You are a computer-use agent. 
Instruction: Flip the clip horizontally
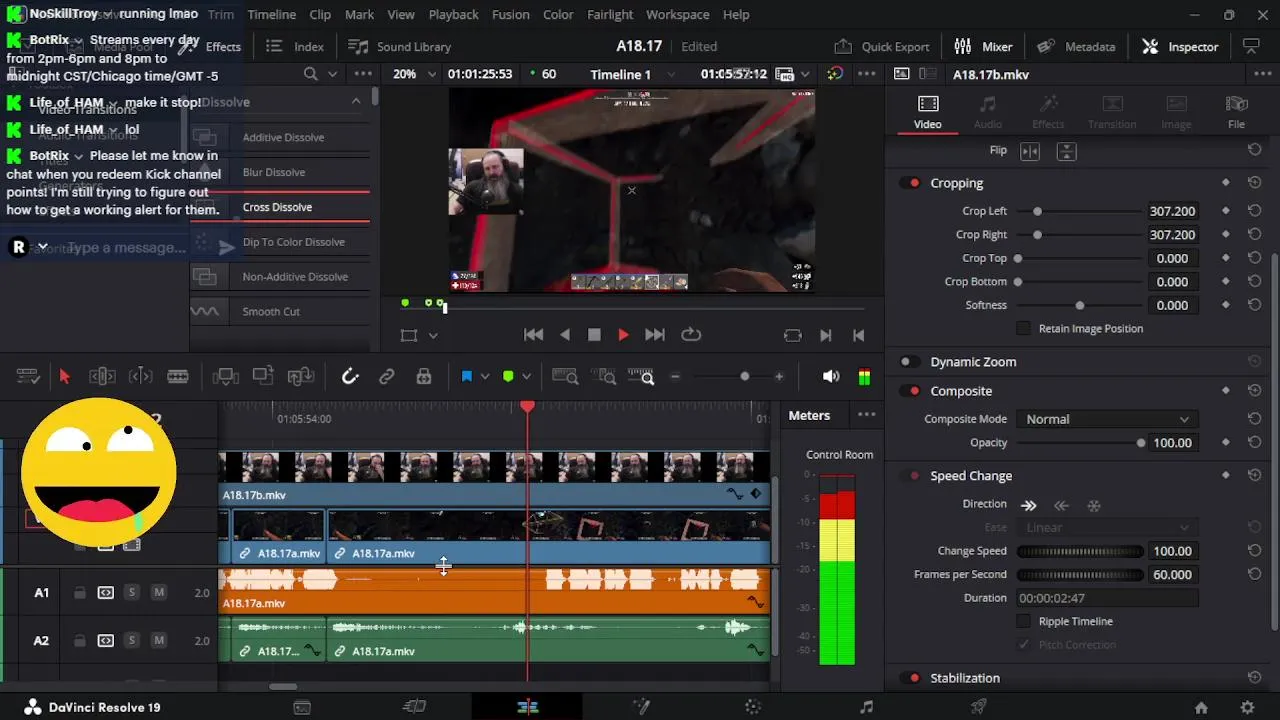click(1030, 151)
